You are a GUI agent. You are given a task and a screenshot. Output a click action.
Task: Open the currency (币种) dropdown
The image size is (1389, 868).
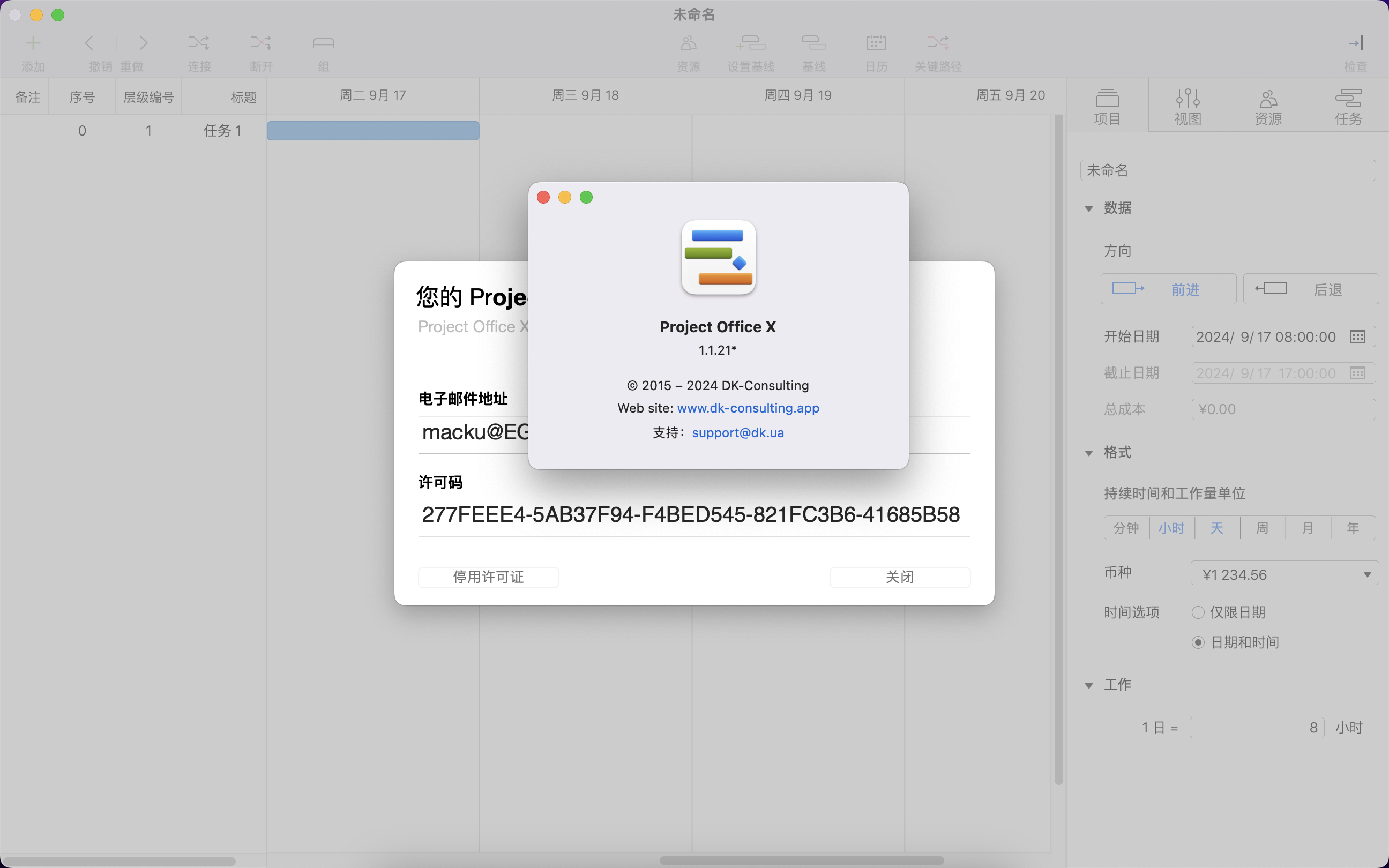[1285, 574]
